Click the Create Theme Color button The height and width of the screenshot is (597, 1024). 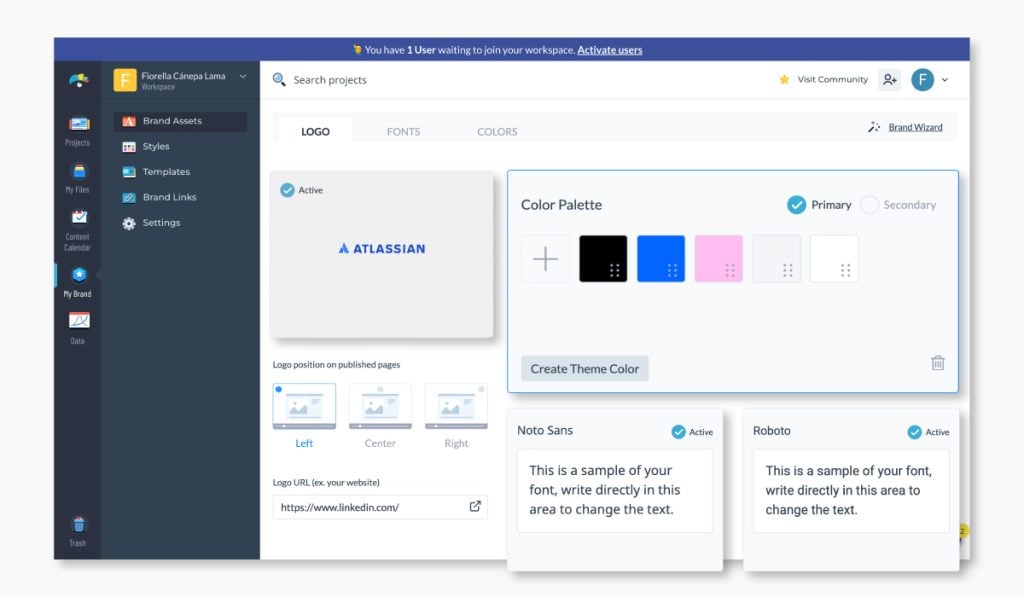584,369
